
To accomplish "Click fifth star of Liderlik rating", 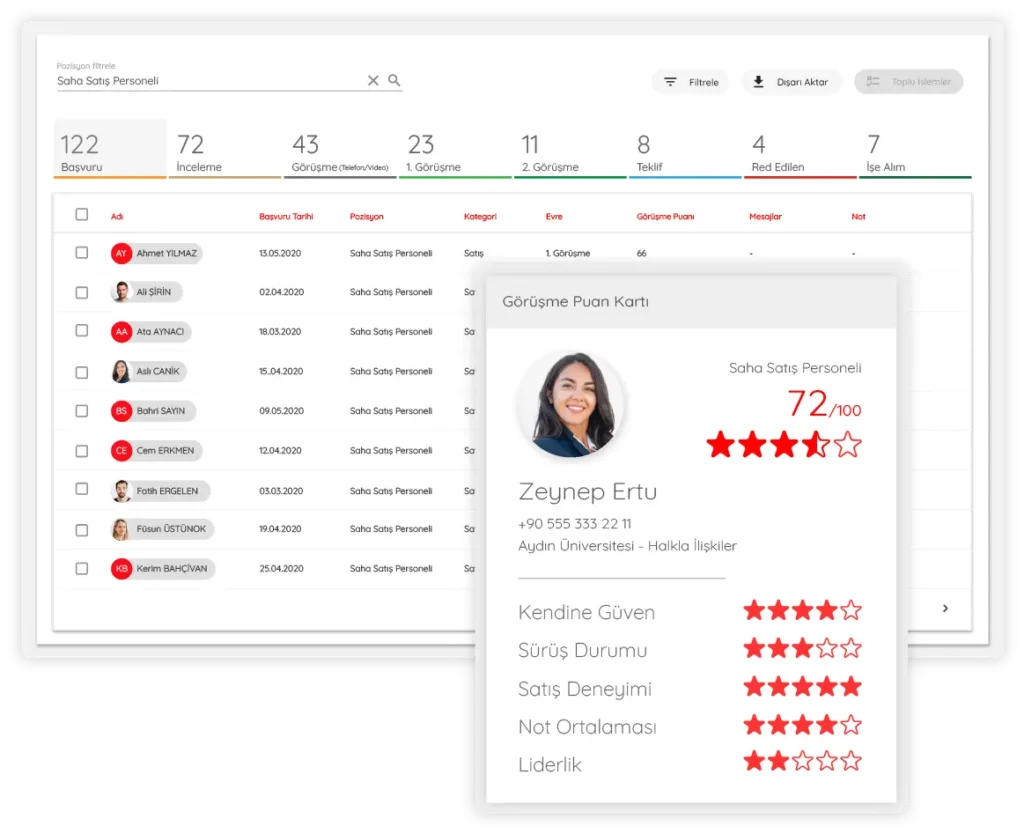I will pyautogui.click(x=851, y=762).
